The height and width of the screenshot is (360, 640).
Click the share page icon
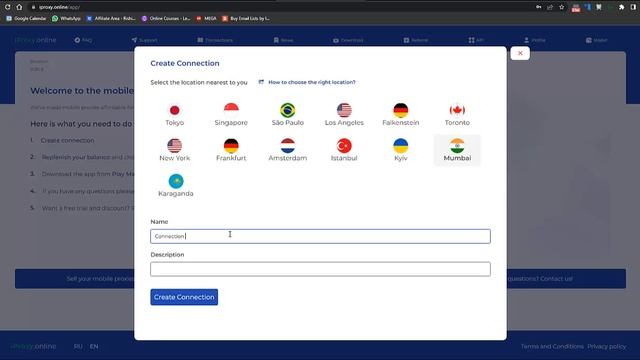[x=550, y=7]
